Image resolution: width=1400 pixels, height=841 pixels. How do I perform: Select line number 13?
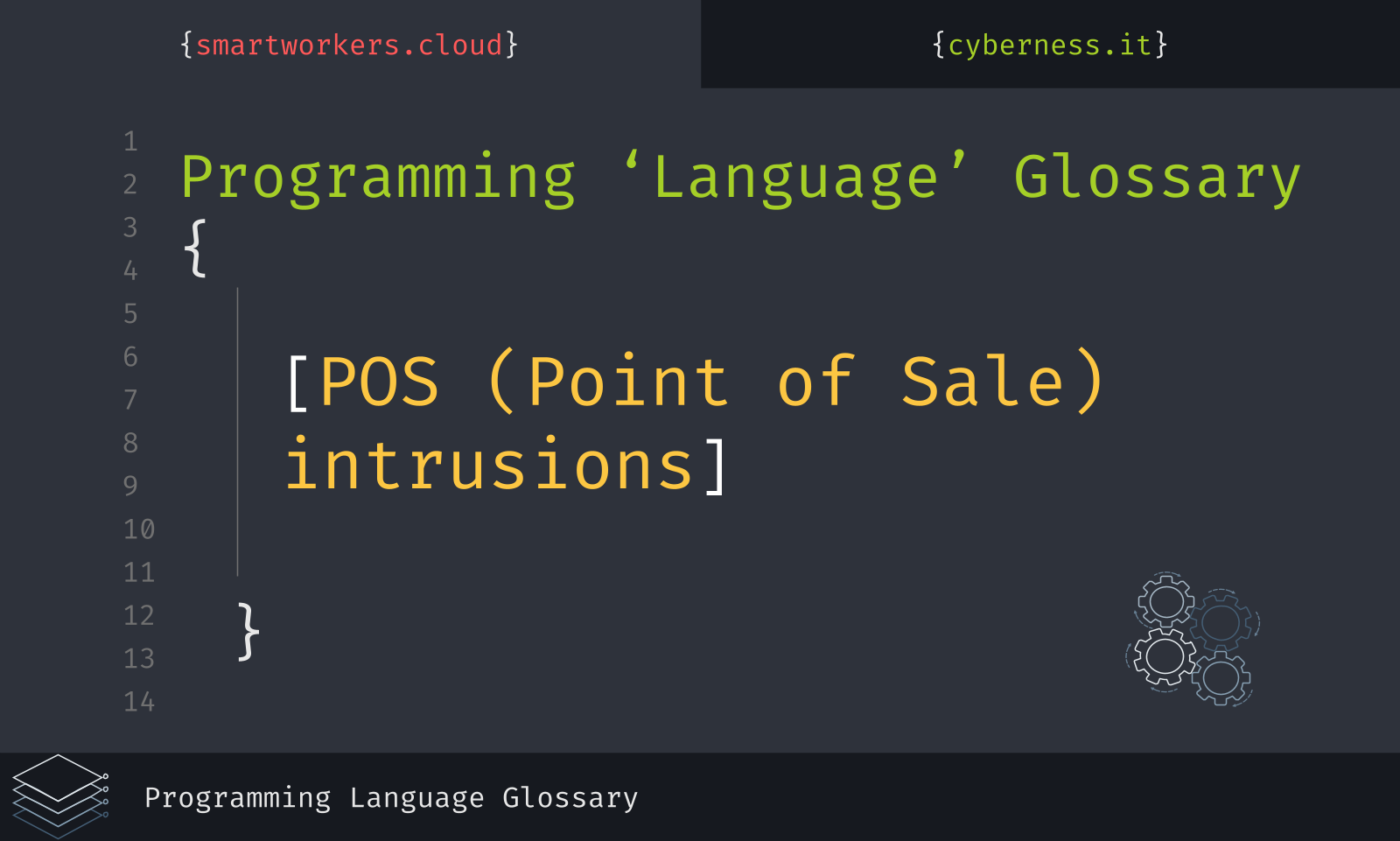click(x=139, y=658)
